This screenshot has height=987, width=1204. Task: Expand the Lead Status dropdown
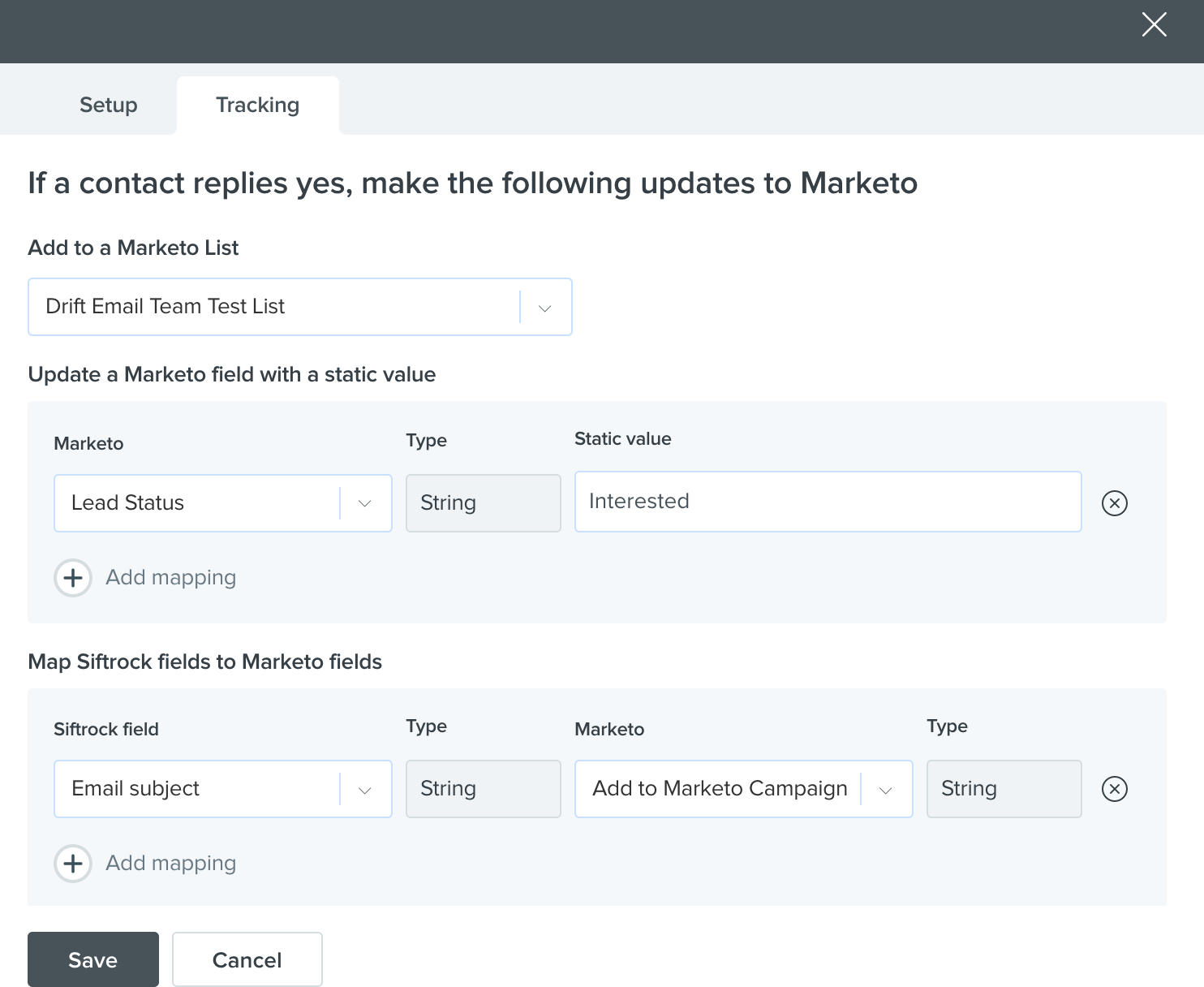(223, 503)
